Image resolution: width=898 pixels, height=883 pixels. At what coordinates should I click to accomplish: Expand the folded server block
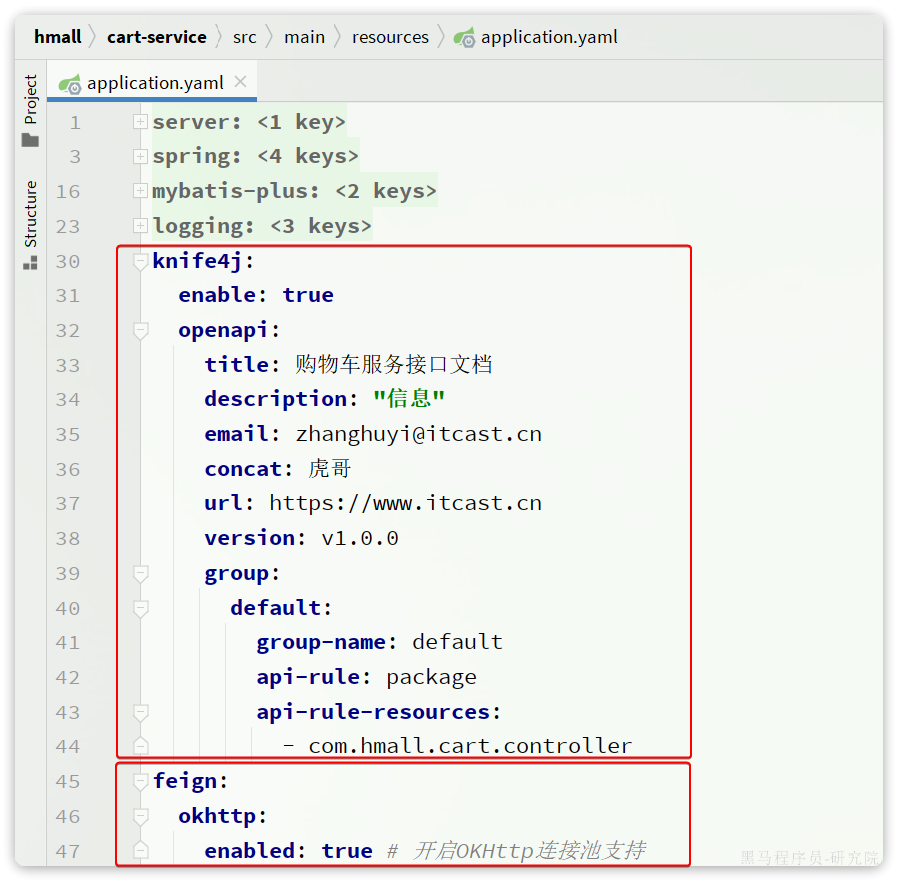(140, 122)
